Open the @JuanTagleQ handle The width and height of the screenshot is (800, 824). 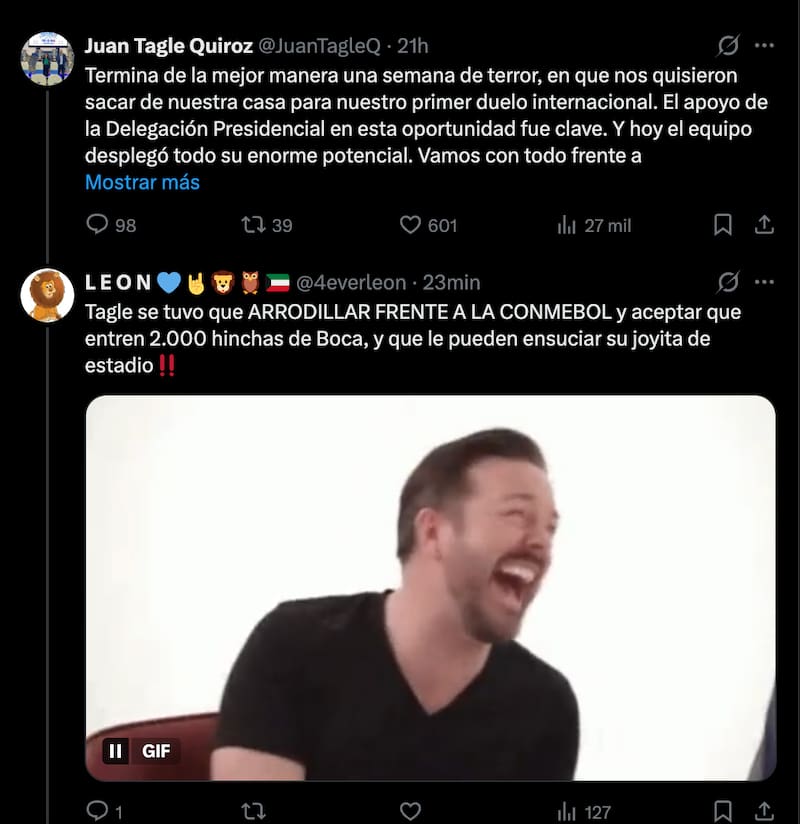[x=320, y=46]
